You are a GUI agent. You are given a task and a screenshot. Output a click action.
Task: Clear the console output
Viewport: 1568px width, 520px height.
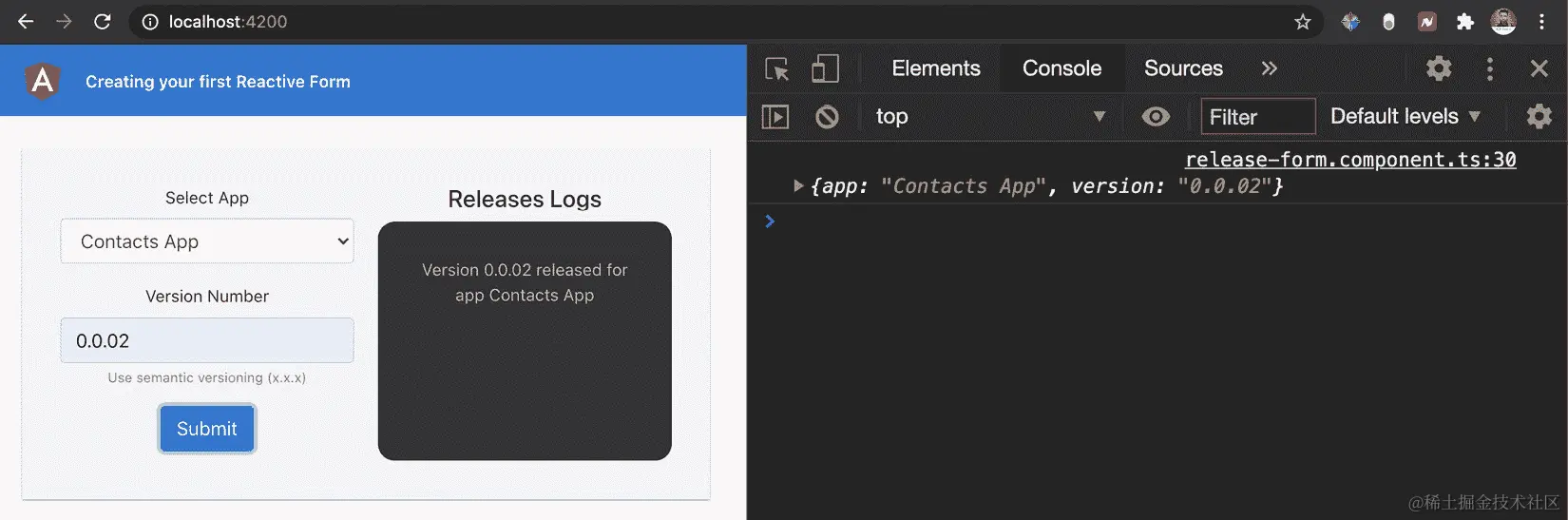[x=827, y=117]
